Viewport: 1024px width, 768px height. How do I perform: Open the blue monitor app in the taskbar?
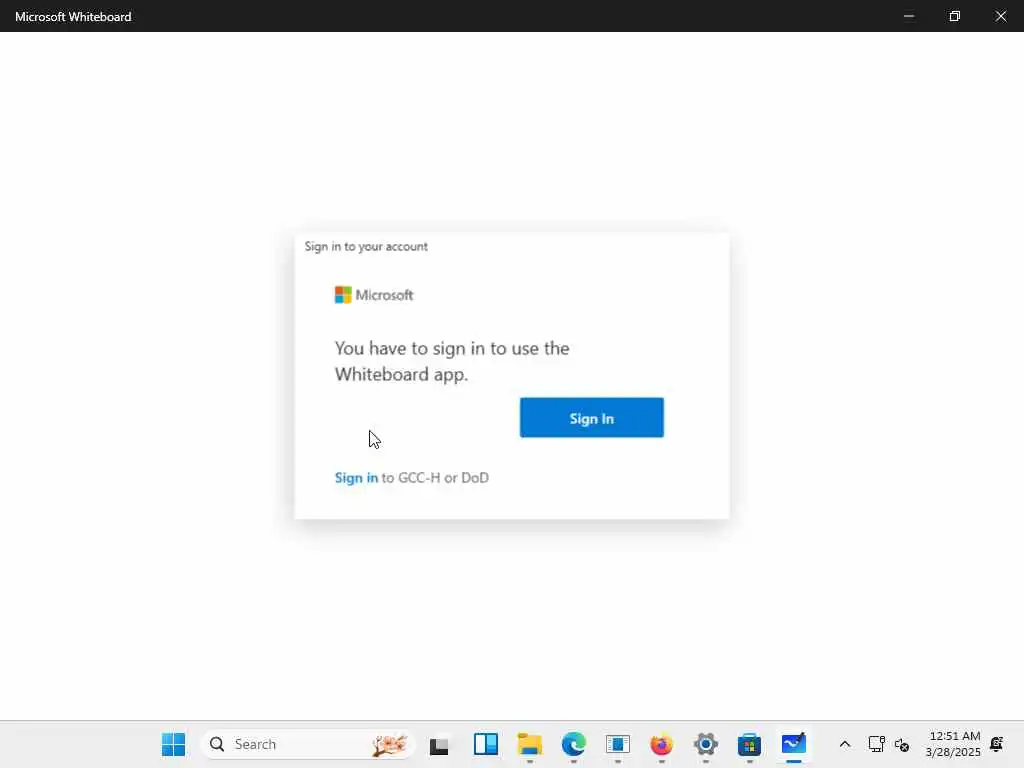[x=617, y=744]
